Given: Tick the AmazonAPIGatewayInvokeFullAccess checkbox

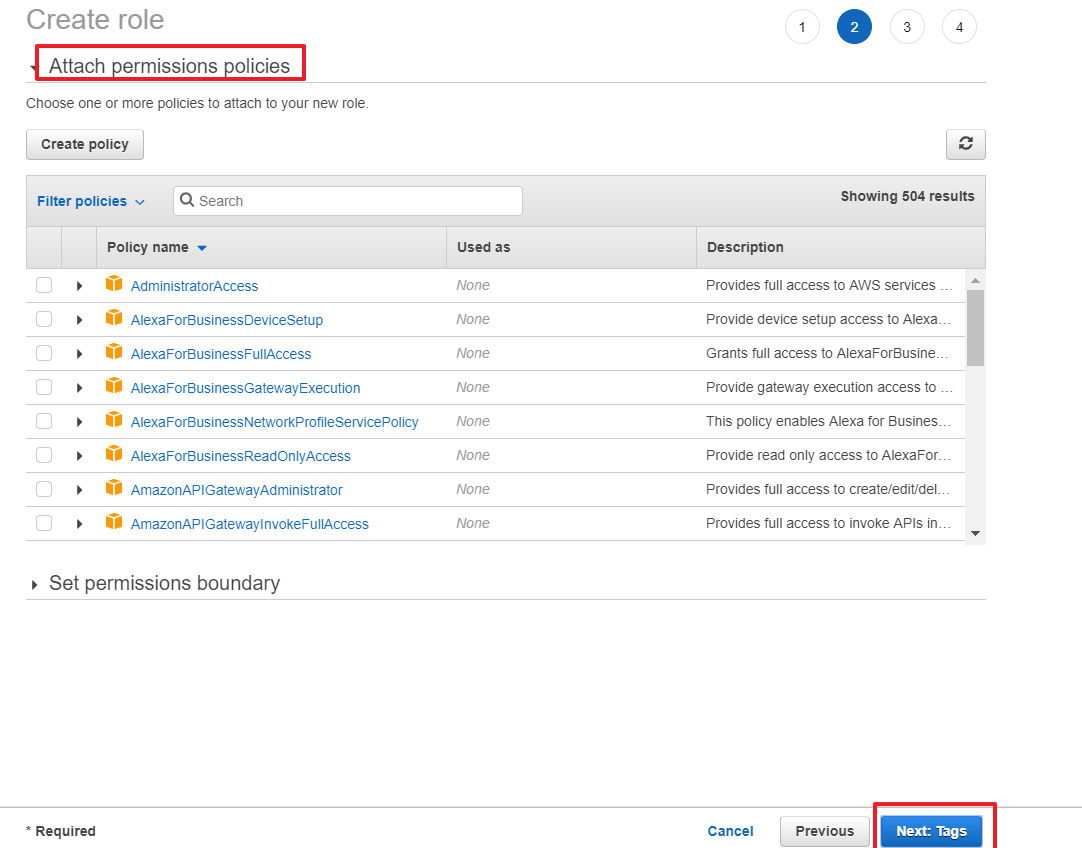Looking at the screenshot, I should 44,523.
